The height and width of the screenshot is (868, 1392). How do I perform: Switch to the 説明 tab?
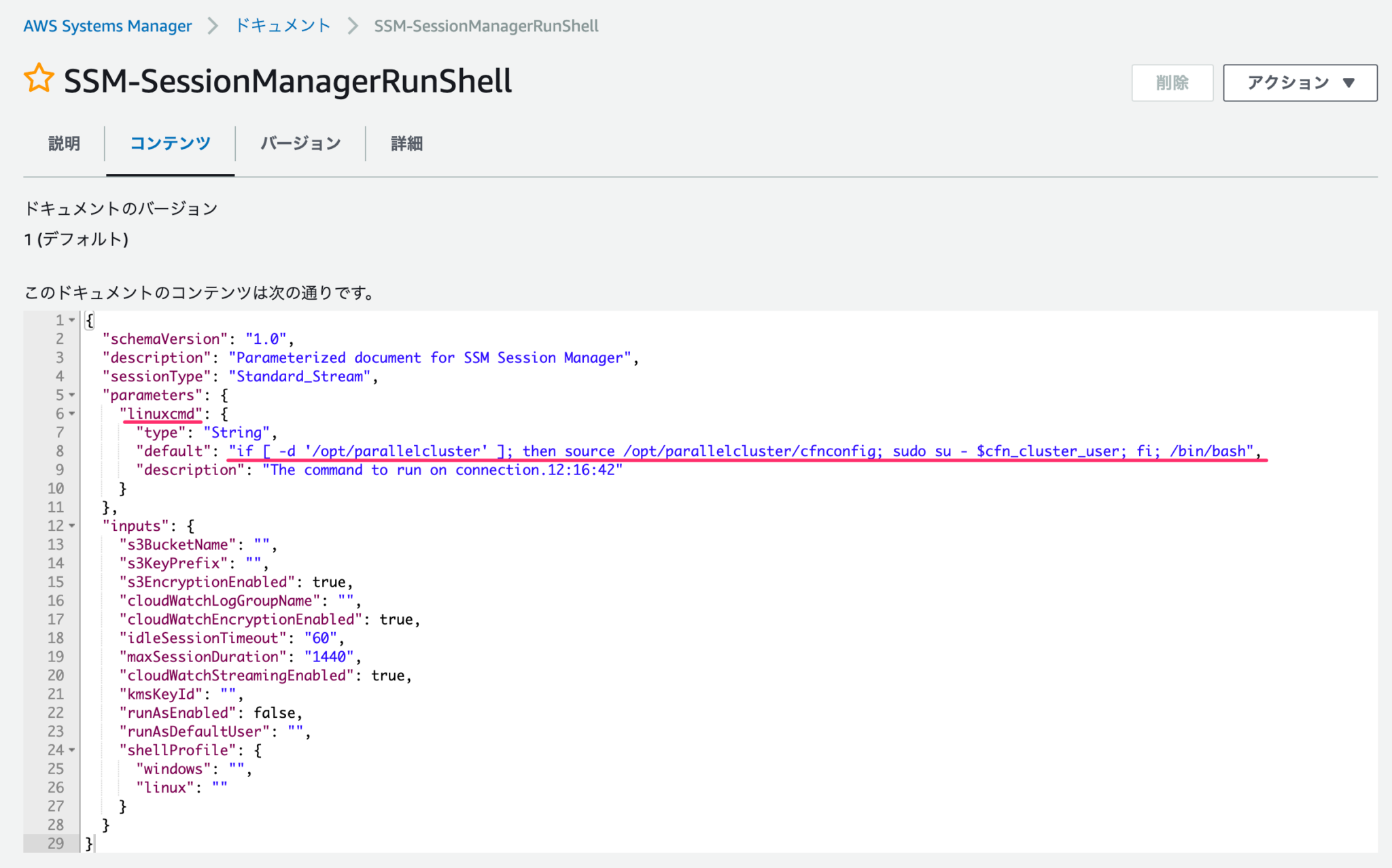click(64, 143)
